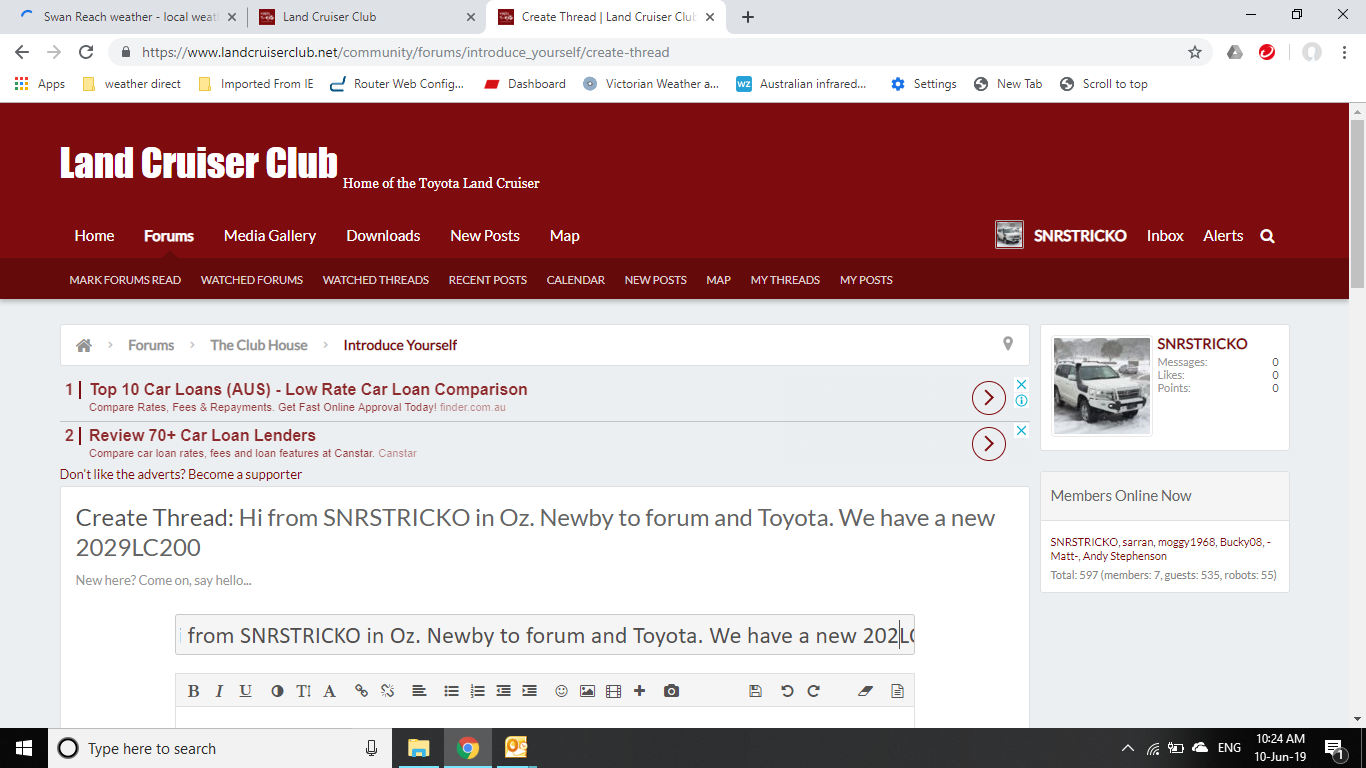The image size is (1366, 768).
Task: Click The Club House breadcrumb
Action: 259,345
